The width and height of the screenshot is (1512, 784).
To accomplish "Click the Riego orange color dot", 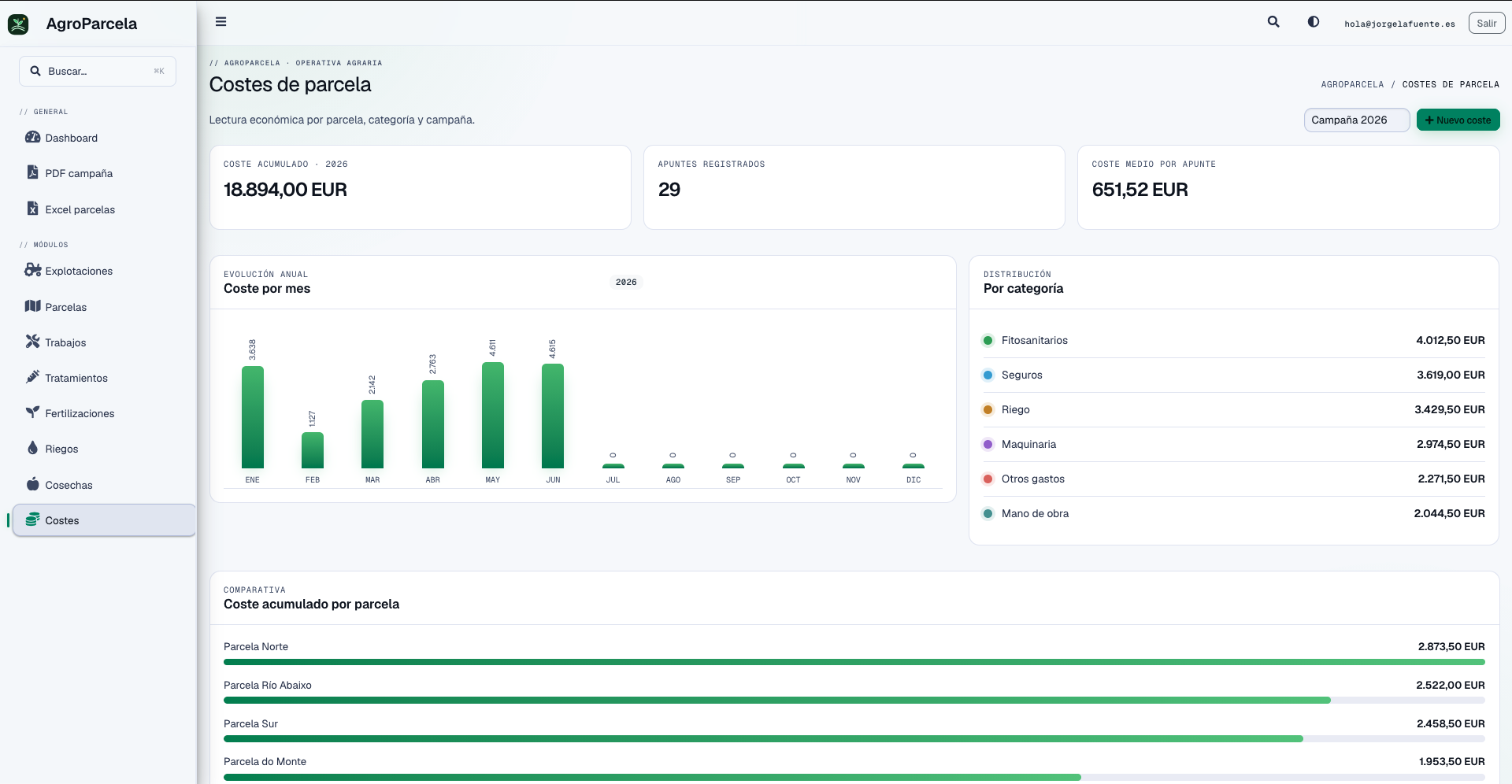I will pyautogui.click(x=988, y=409).
